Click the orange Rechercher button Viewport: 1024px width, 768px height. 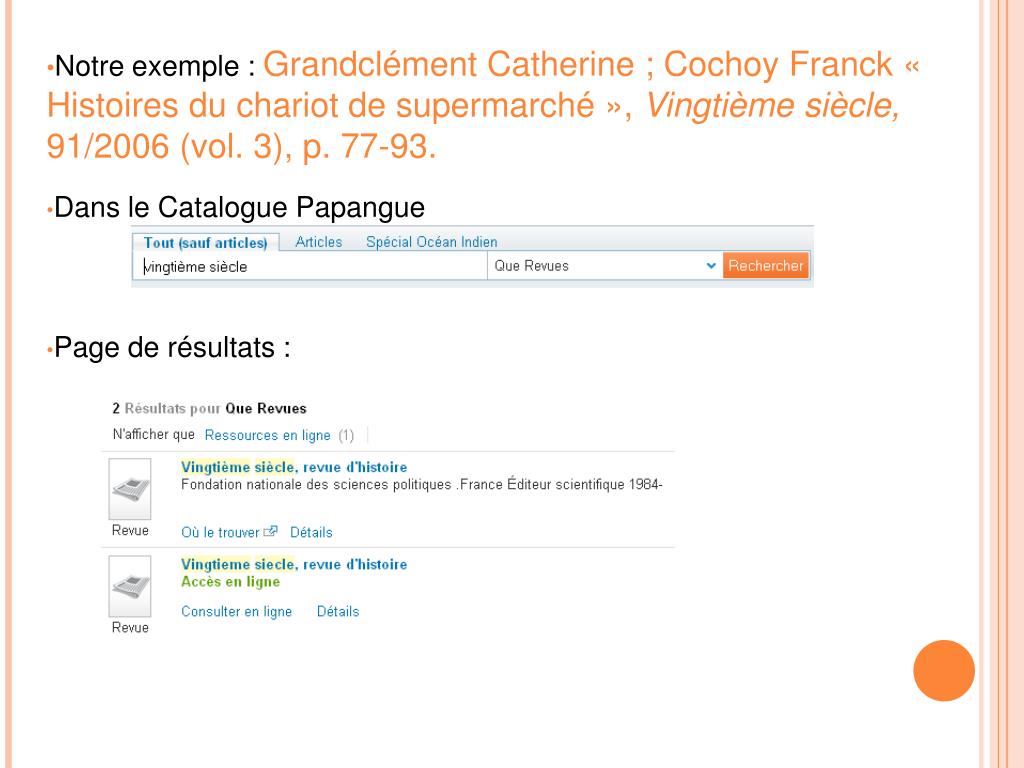point(765,266)
